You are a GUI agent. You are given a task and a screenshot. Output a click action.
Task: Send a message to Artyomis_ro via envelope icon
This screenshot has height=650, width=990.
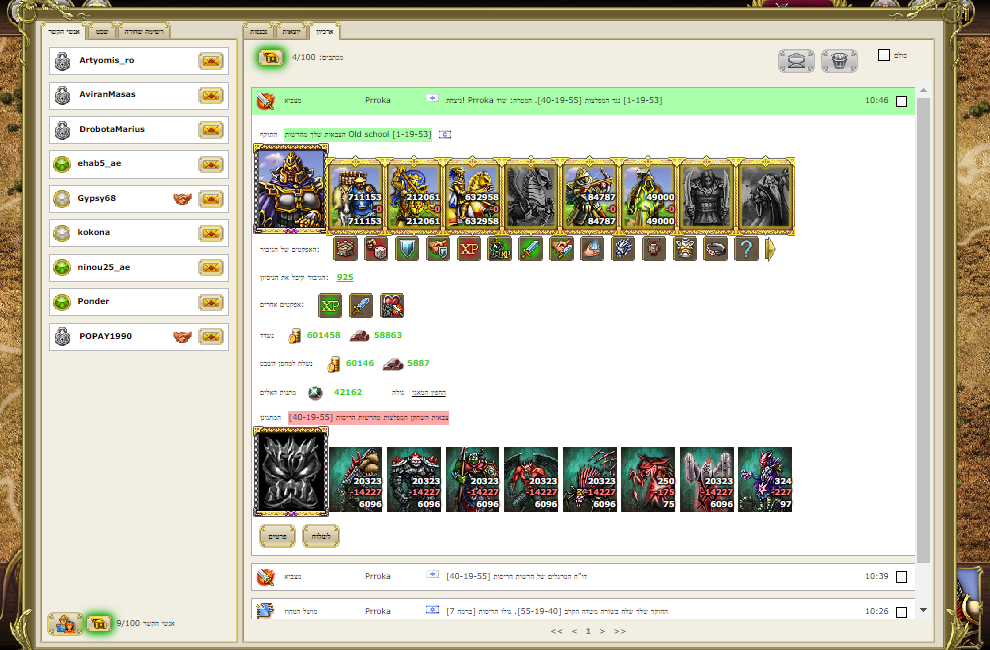[211, 61]
